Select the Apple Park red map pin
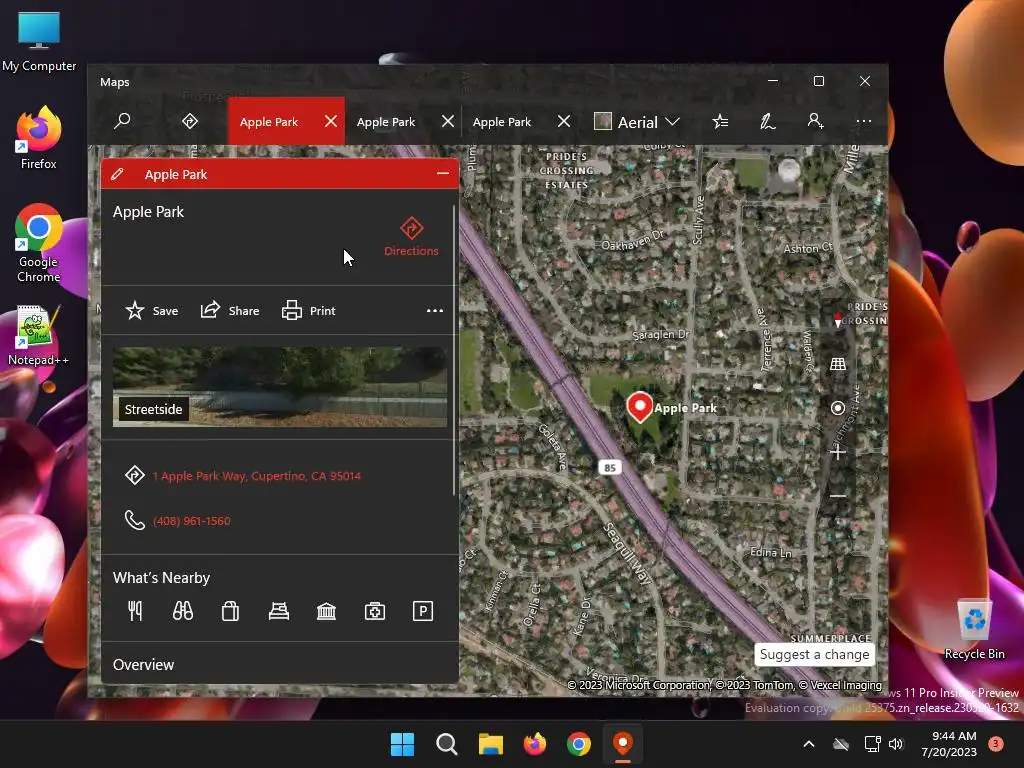The height and width of the screenshot is (768, 1024). 640,406
